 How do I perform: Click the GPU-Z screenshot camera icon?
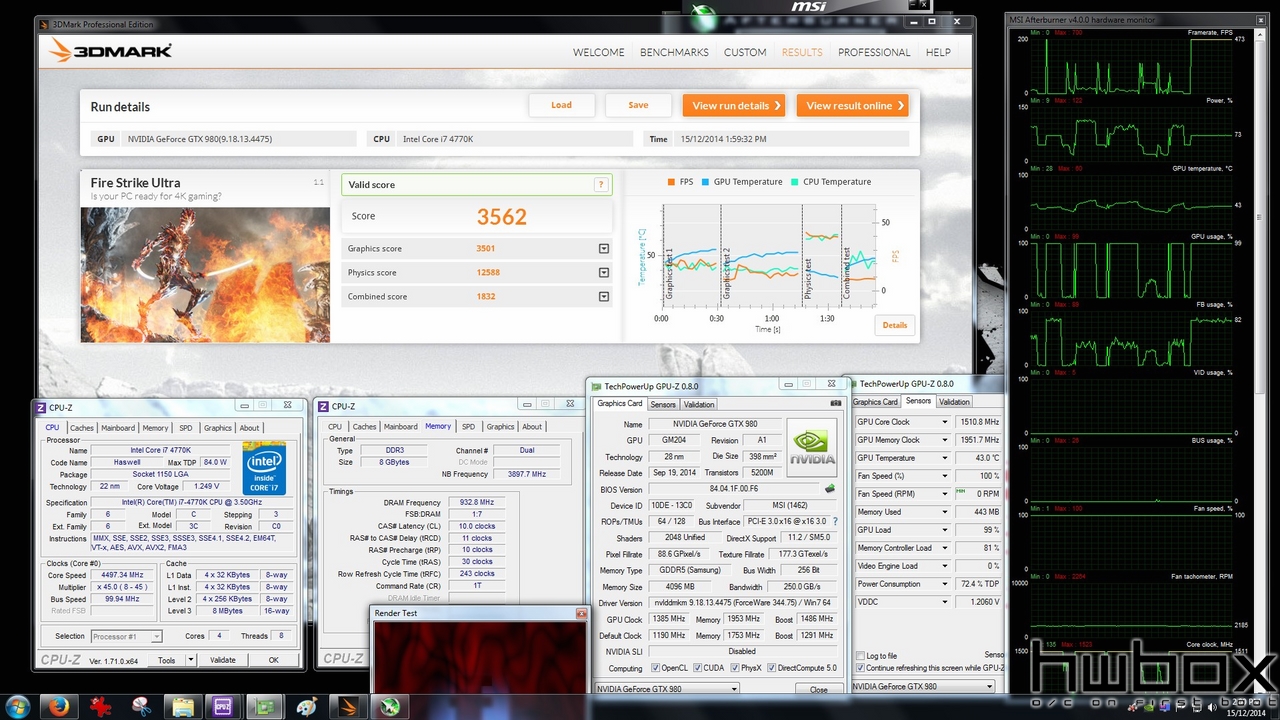tap(836, 404)
